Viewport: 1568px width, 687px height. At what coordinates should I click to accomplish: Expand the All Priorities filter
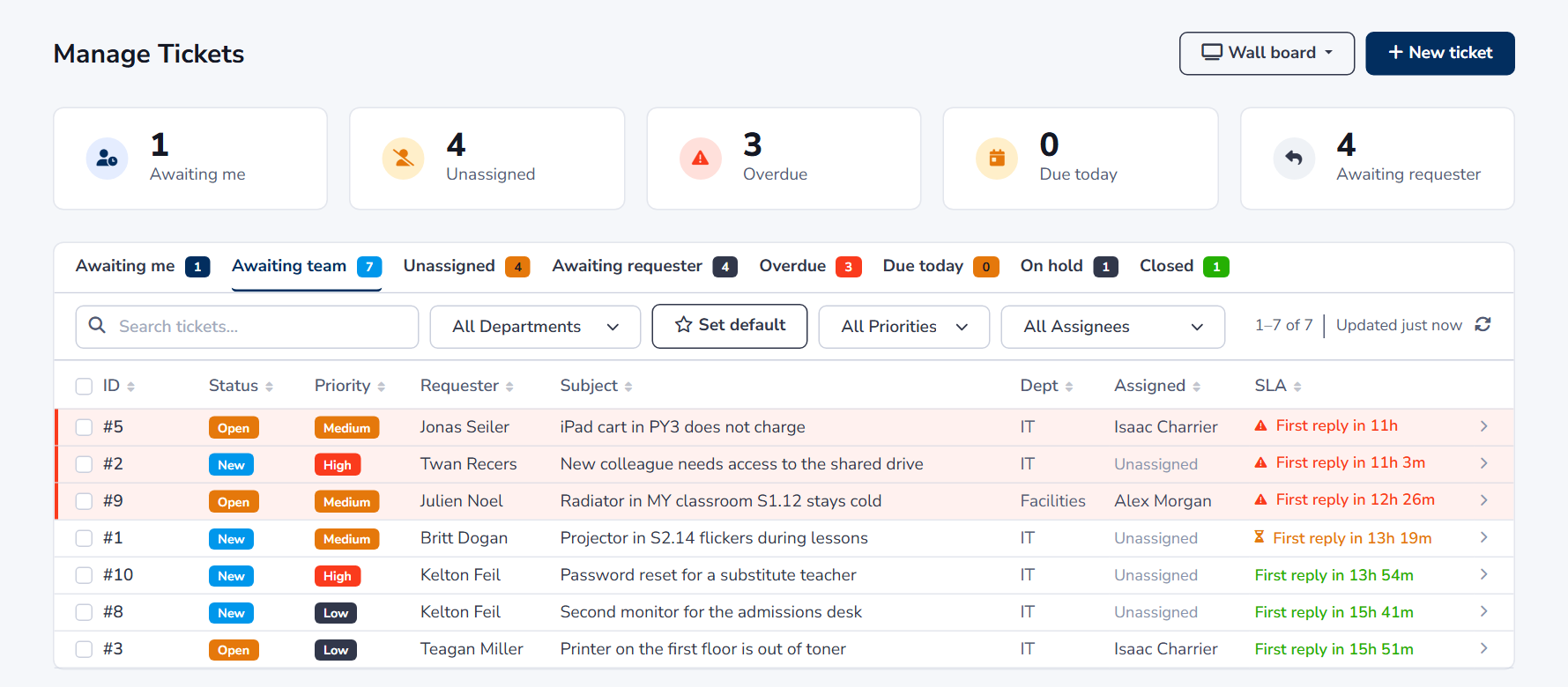pos(903,327)
